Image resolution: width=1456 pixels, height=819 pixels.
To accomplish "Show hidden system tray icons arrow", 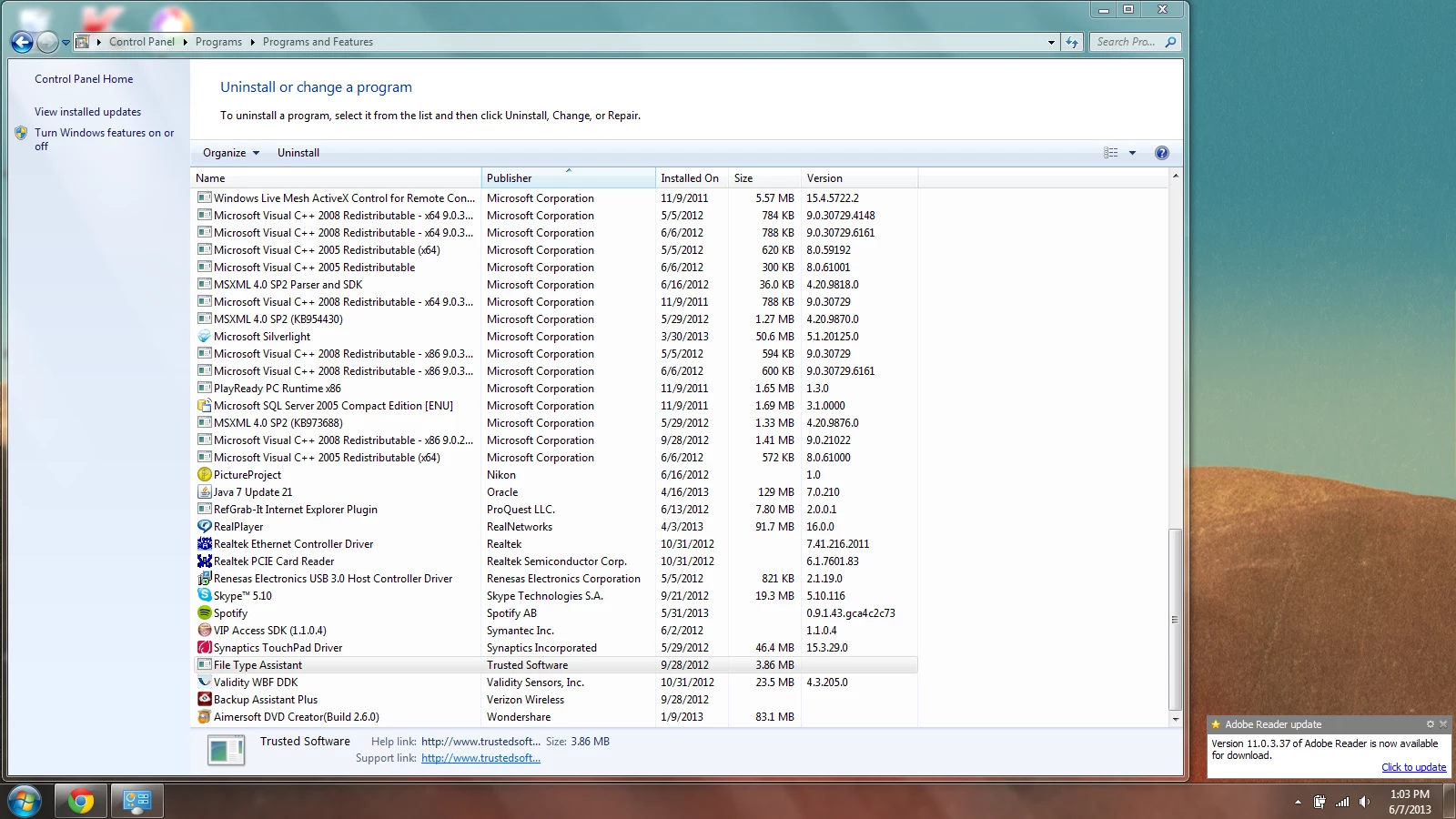I will pos(1298,802).
